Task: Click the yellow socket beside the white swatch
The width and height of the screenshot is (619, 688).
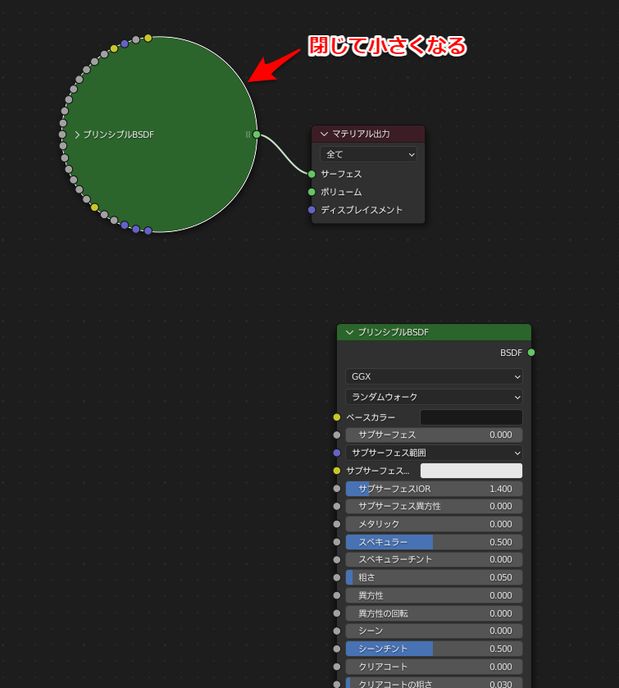Action: (x=336, y=471)
